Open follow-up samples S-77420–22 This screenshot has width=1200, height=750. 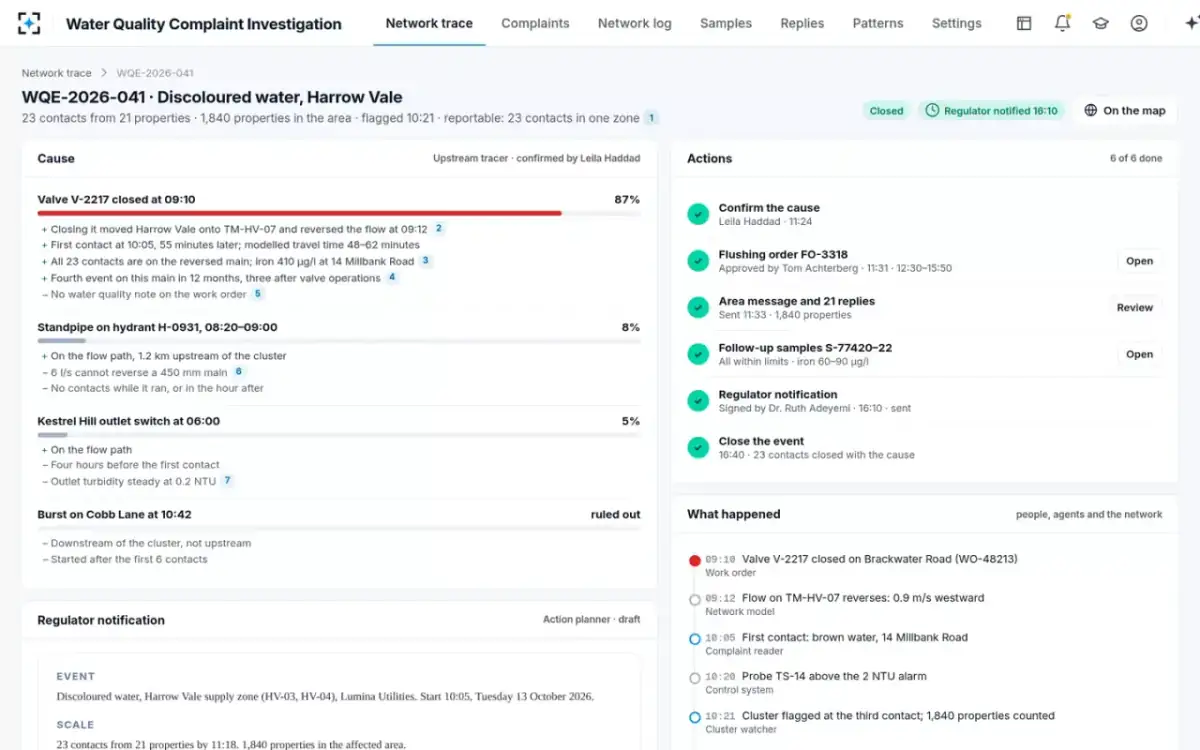(x=1139, y=354)
